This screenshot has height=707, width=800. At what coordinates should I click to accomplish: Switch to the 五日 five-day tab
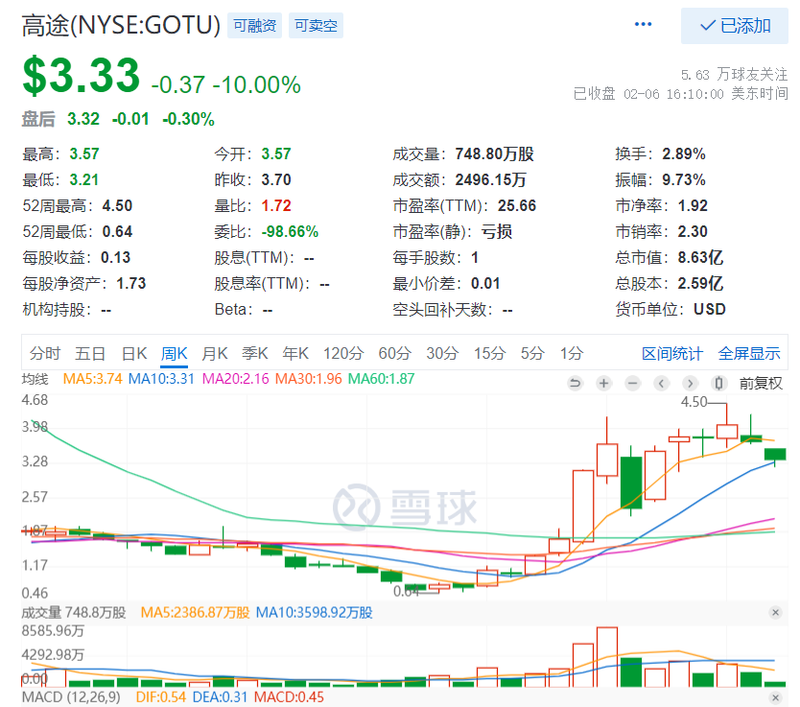(90, 353)
